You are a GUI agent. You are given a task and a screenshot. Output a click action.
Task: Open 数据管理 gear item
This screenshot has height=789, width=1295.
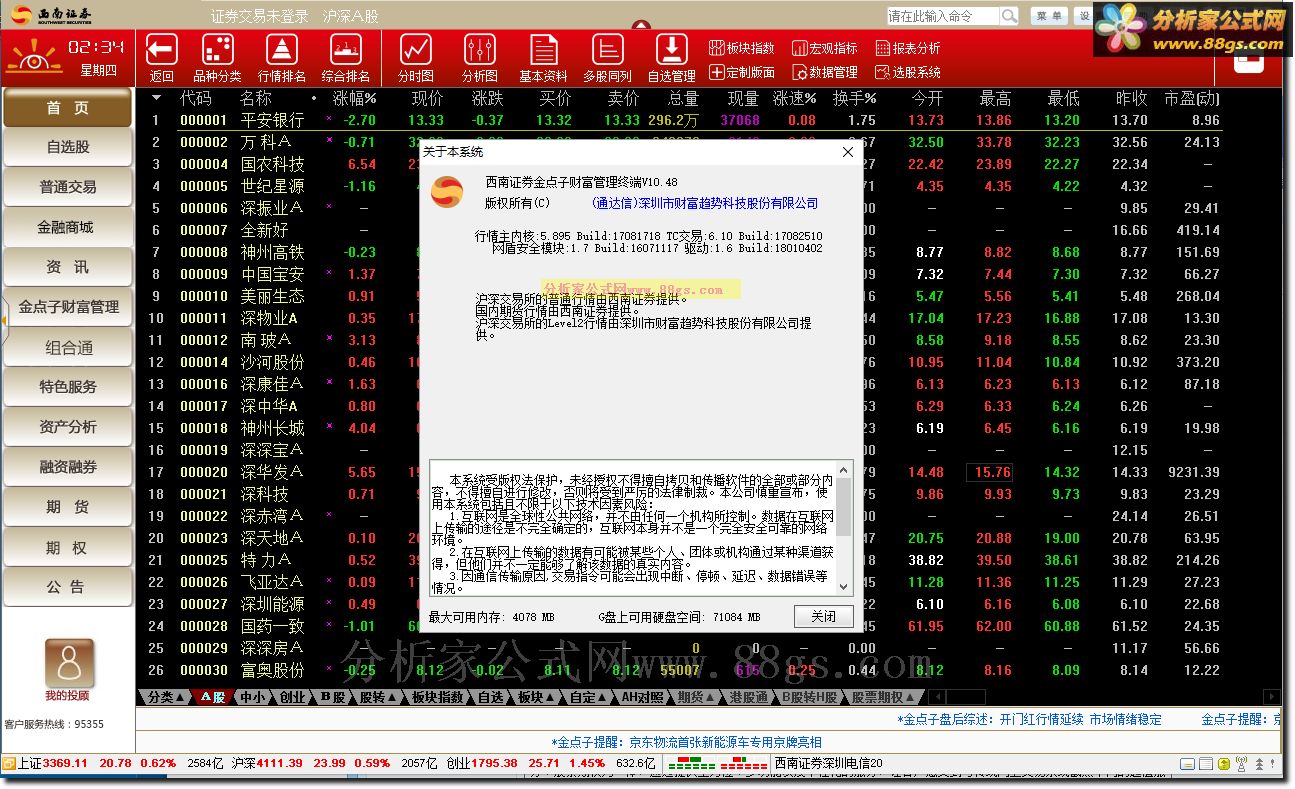(x=824, y=72)
